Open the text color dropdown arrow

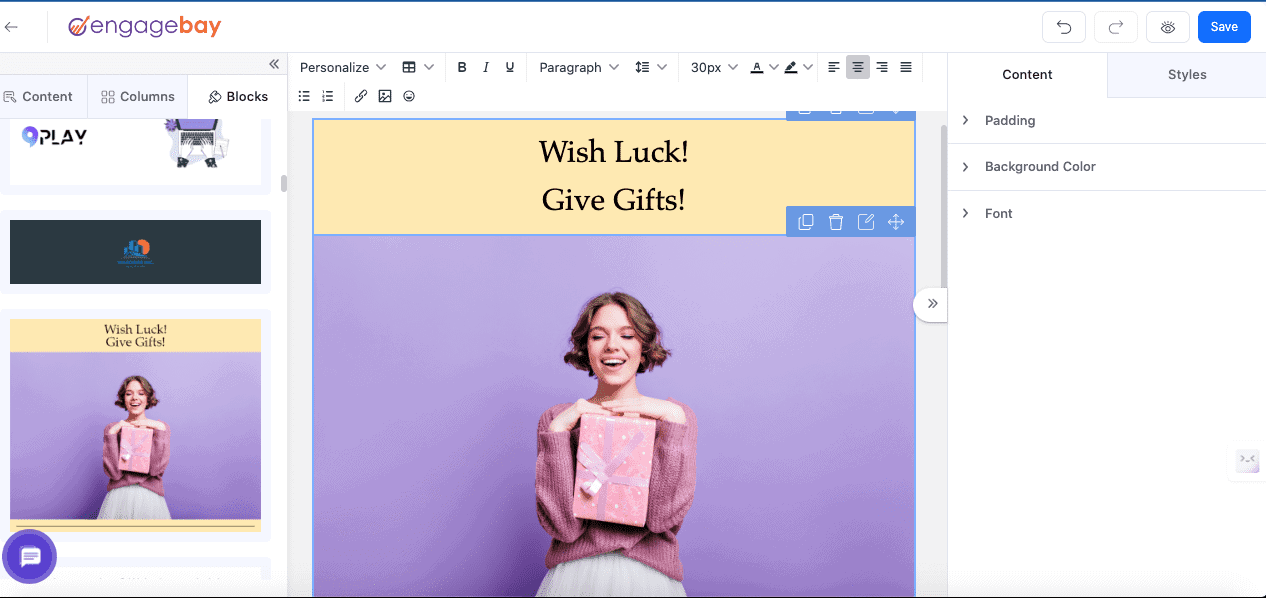[x=774, y=68]
